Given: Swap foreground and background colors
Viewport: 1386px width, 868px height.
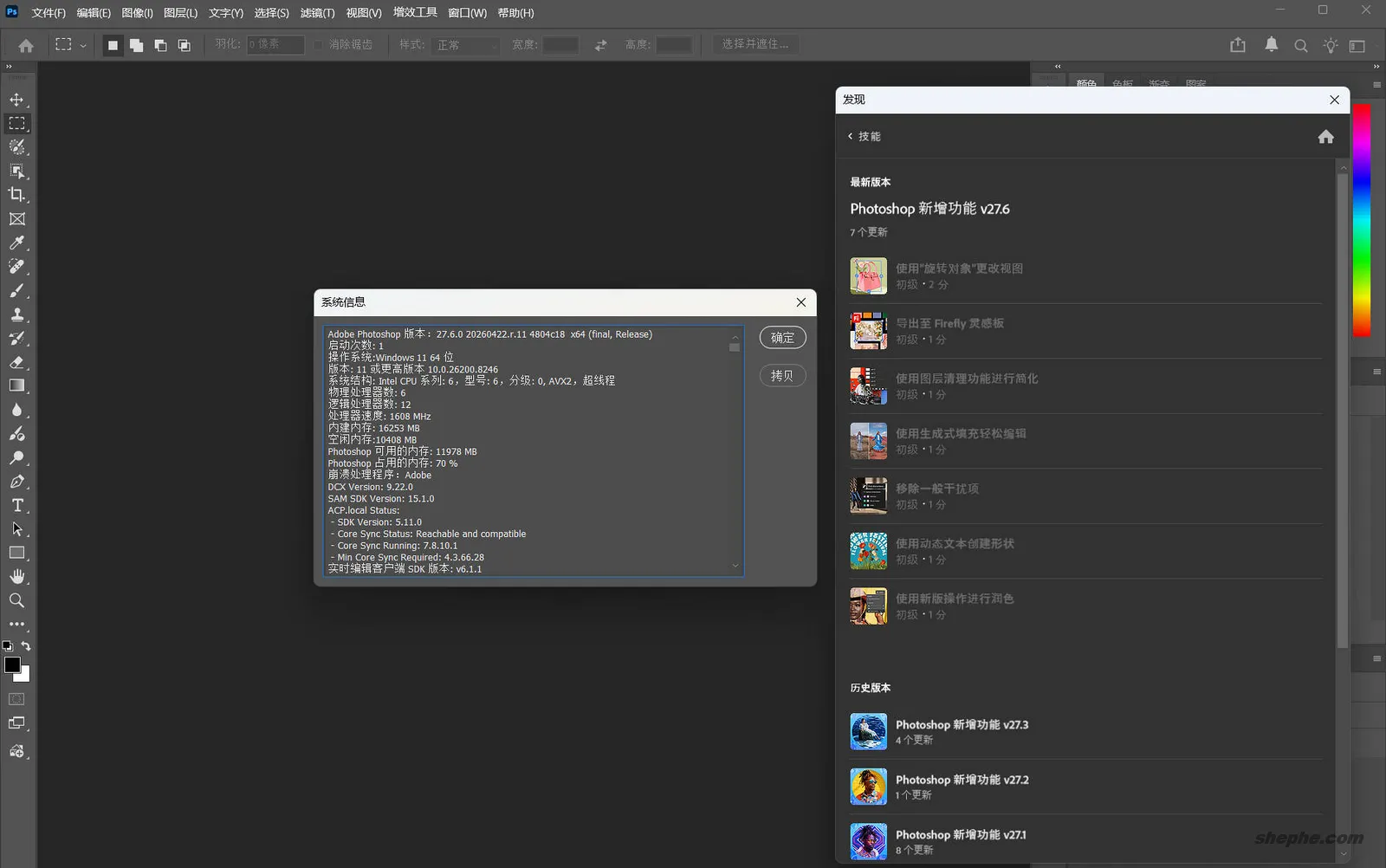Looking at the screenshot, I should pos(26,646).
